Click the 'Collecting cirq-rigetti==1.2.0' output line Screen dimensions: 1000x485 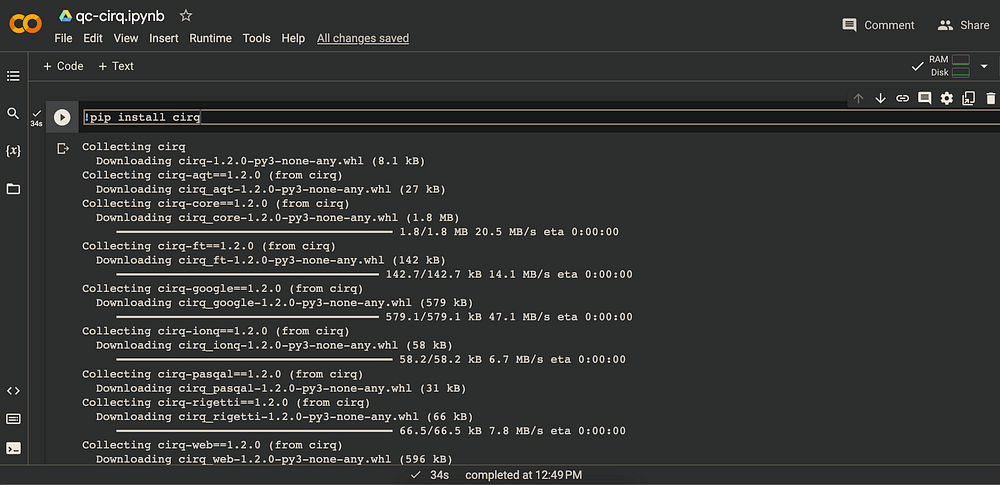click(x=226, y=403)
